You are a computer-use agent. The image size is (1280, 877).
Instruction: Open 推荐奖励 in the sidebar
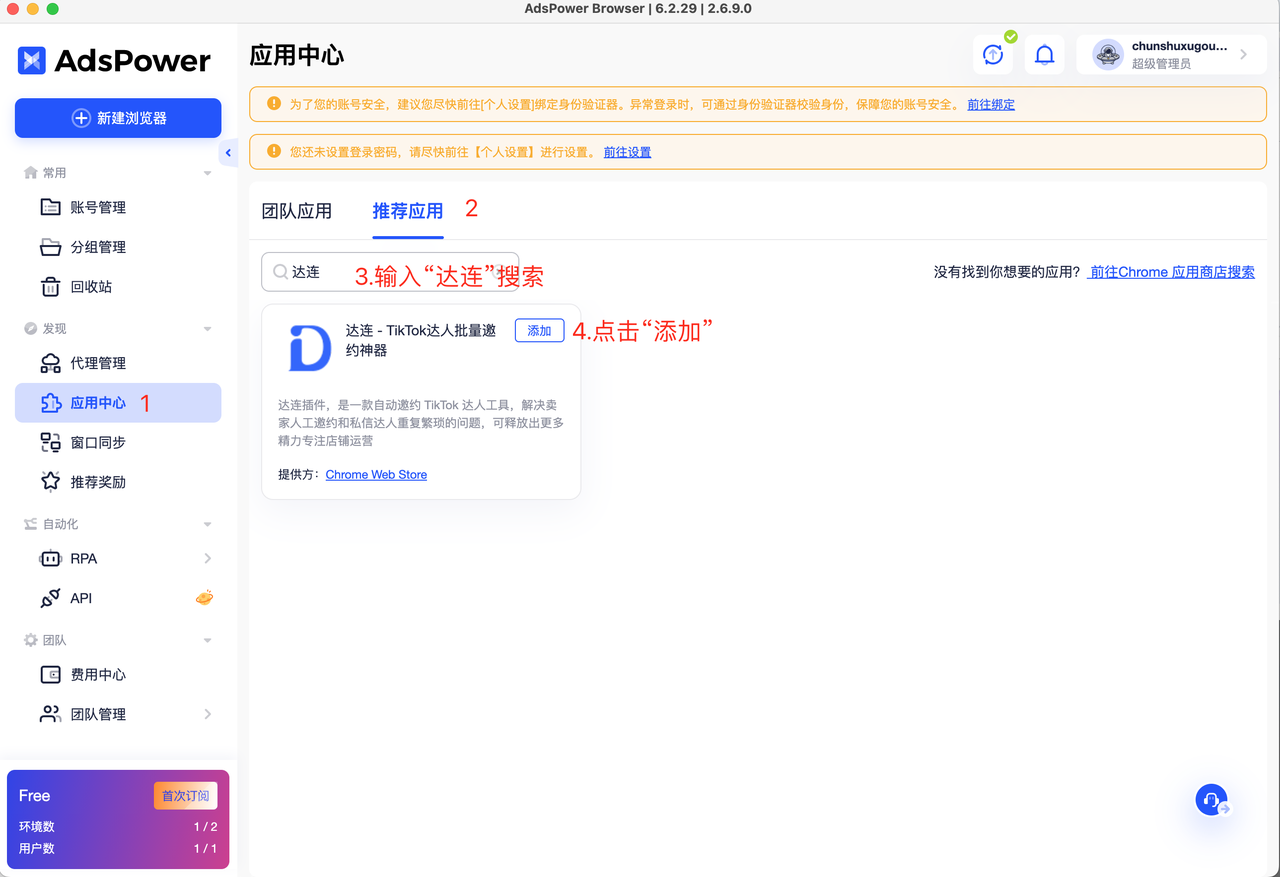pyautogui.click(x=118, y=482)
